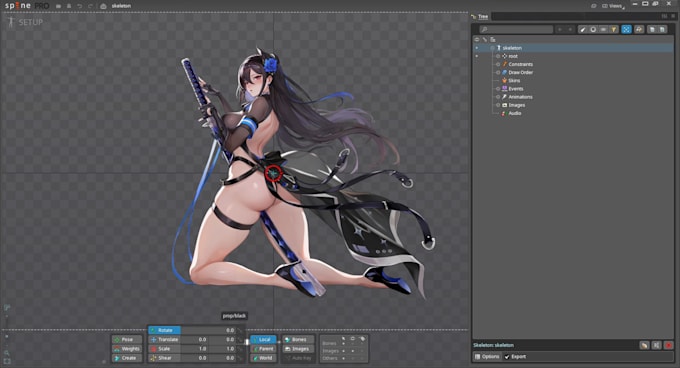Click the skeleton selector icon in title bar
Screen dimensions: 680x368
[x=103, y=6]
